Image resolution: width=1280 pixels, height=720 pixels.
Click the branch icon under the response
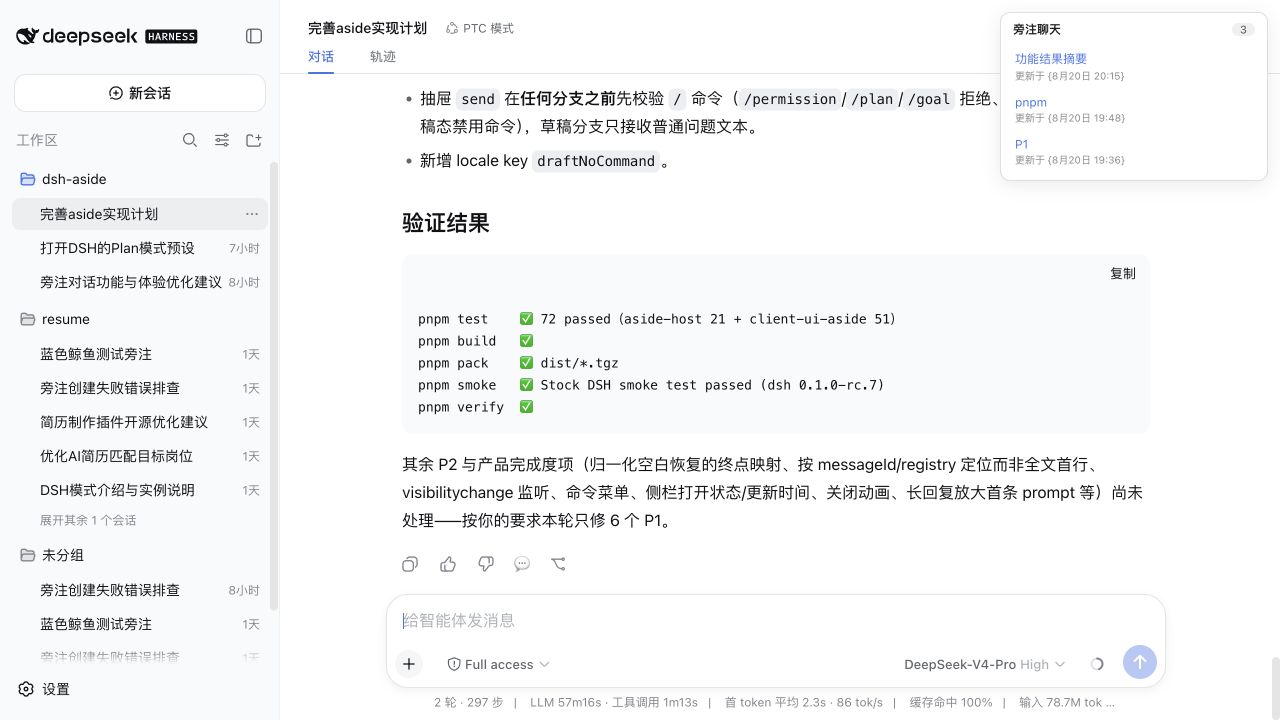coord(559,564)
